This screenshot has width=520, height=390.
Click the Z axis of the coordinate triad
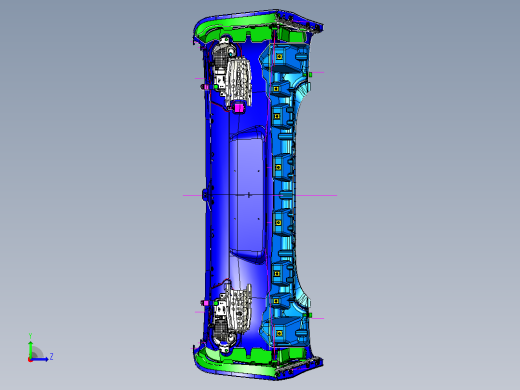[x=41, y=359]
